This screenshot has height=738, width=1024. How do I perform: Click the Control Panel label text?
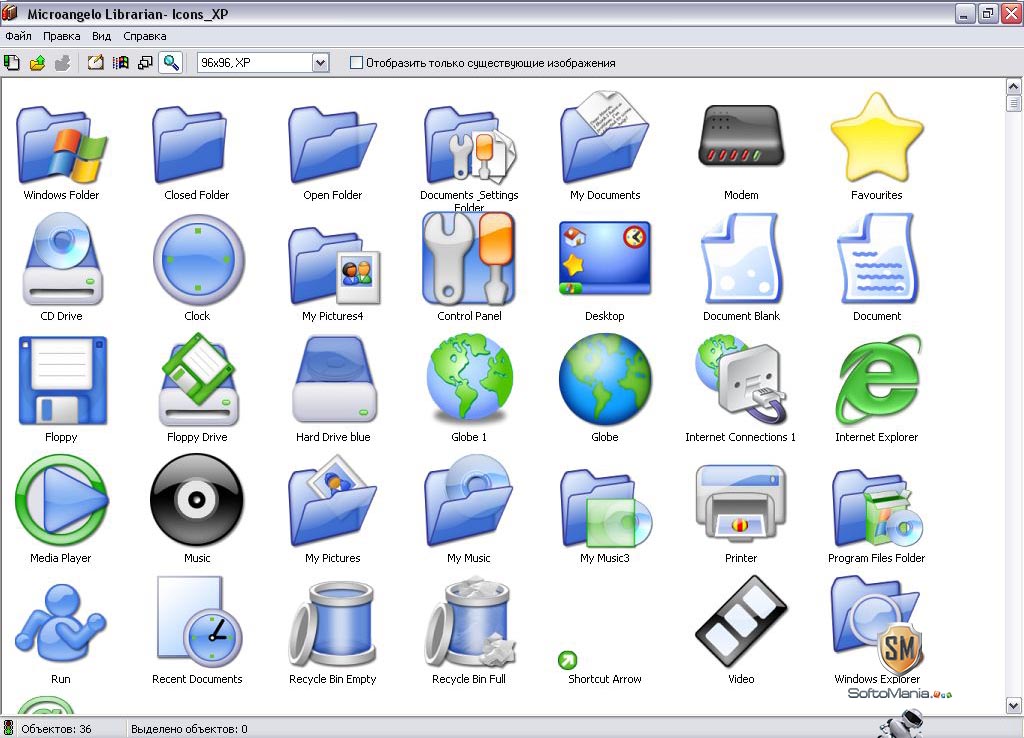(x=469, y=315)
